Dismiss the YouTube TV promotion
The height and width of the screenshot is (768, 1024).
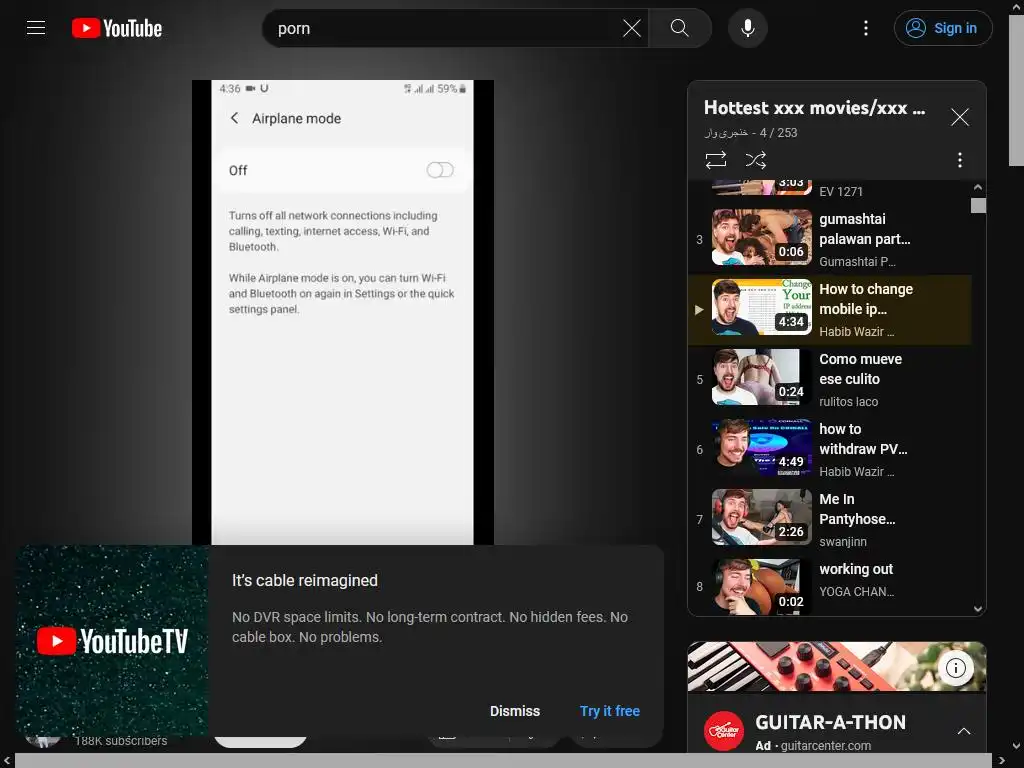pos(515,711)
